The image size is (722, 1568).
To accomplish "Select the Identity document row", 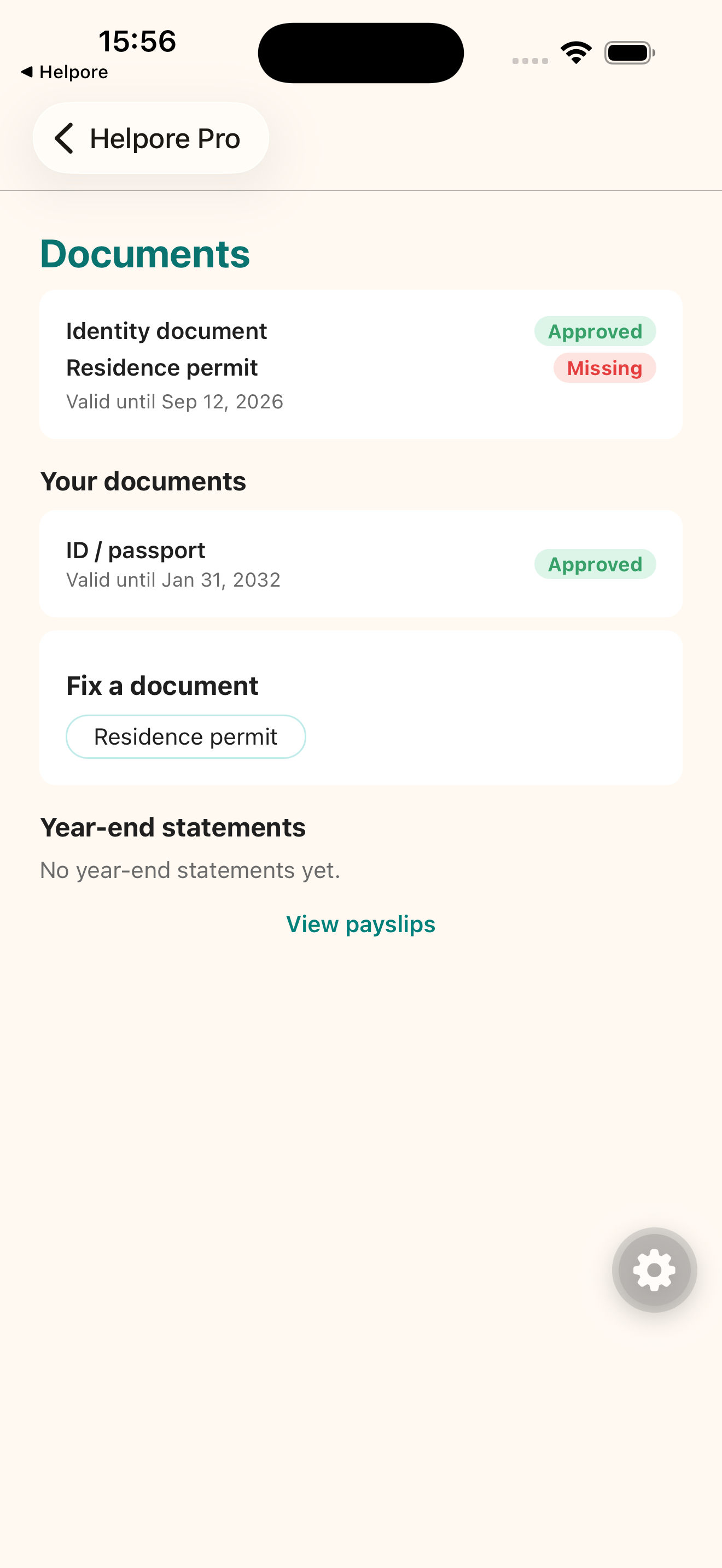I will (361, 331).
